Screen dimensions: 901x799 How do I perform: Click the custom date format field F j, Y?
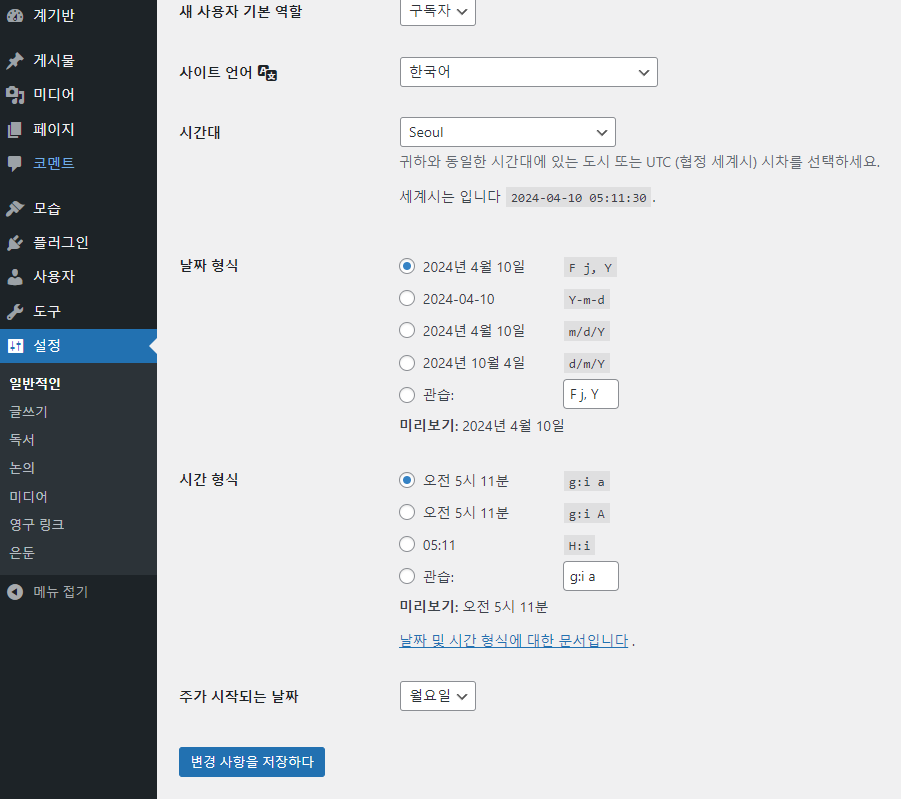pyautogui.click(x=591, y=394)
